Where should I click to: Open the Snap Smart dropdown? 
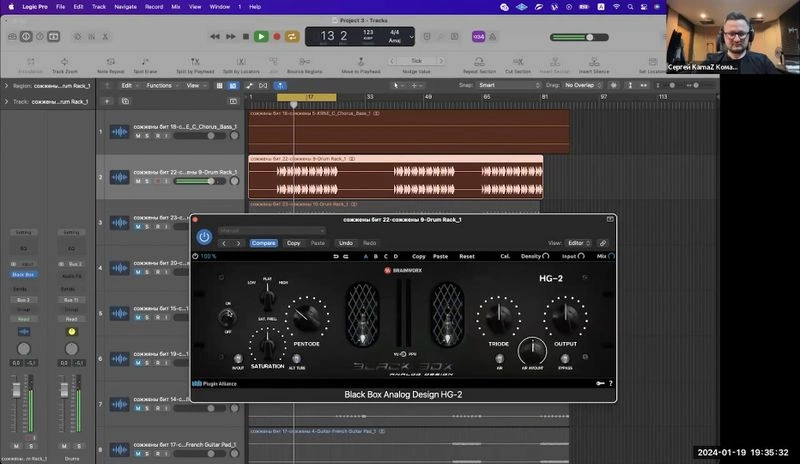pyautogui.click(x=509, y=85)
